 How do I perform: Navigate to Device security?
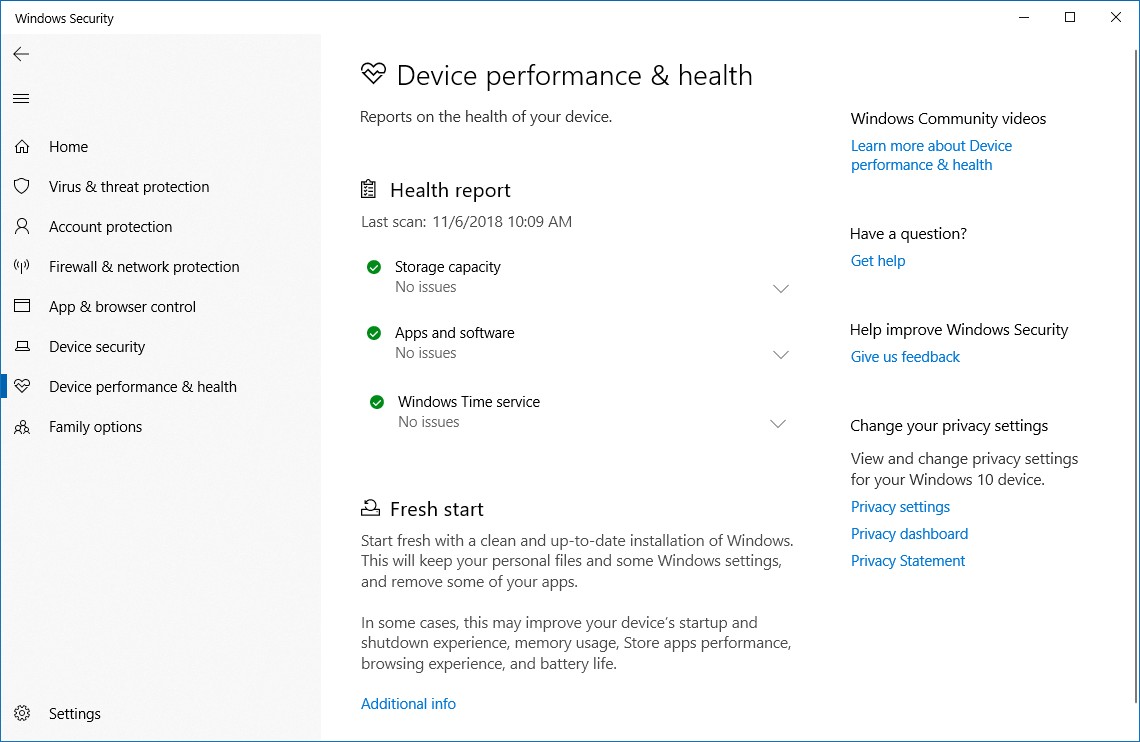point(97,347)
